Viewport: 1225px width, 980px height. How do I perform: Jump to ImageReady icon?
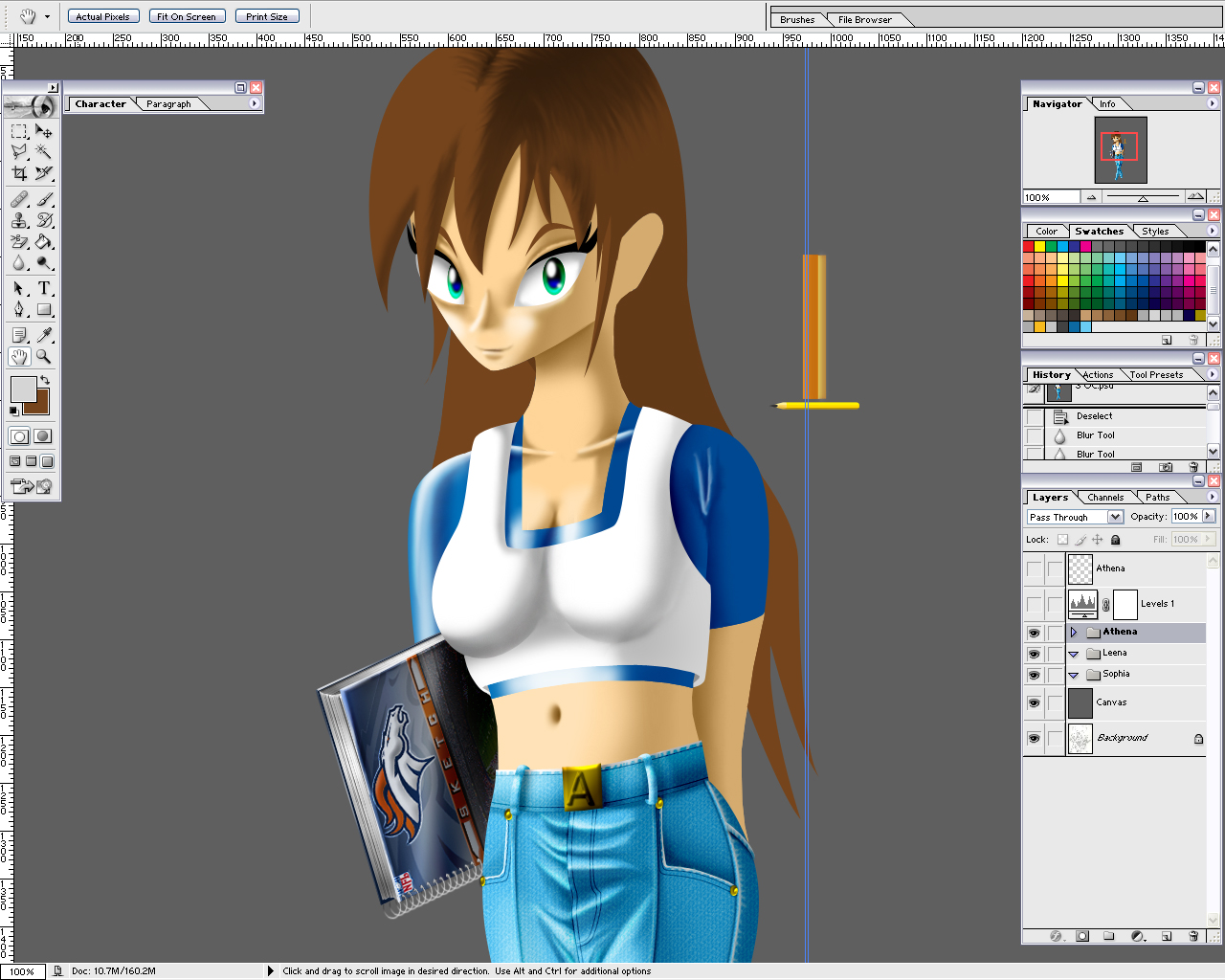click(x=32, y=486)
